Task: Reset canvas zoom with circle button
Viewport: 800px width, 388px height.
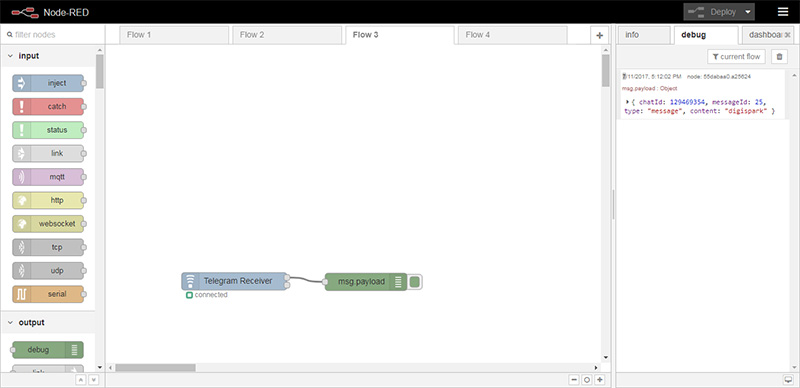Action: tap(587, 380)
